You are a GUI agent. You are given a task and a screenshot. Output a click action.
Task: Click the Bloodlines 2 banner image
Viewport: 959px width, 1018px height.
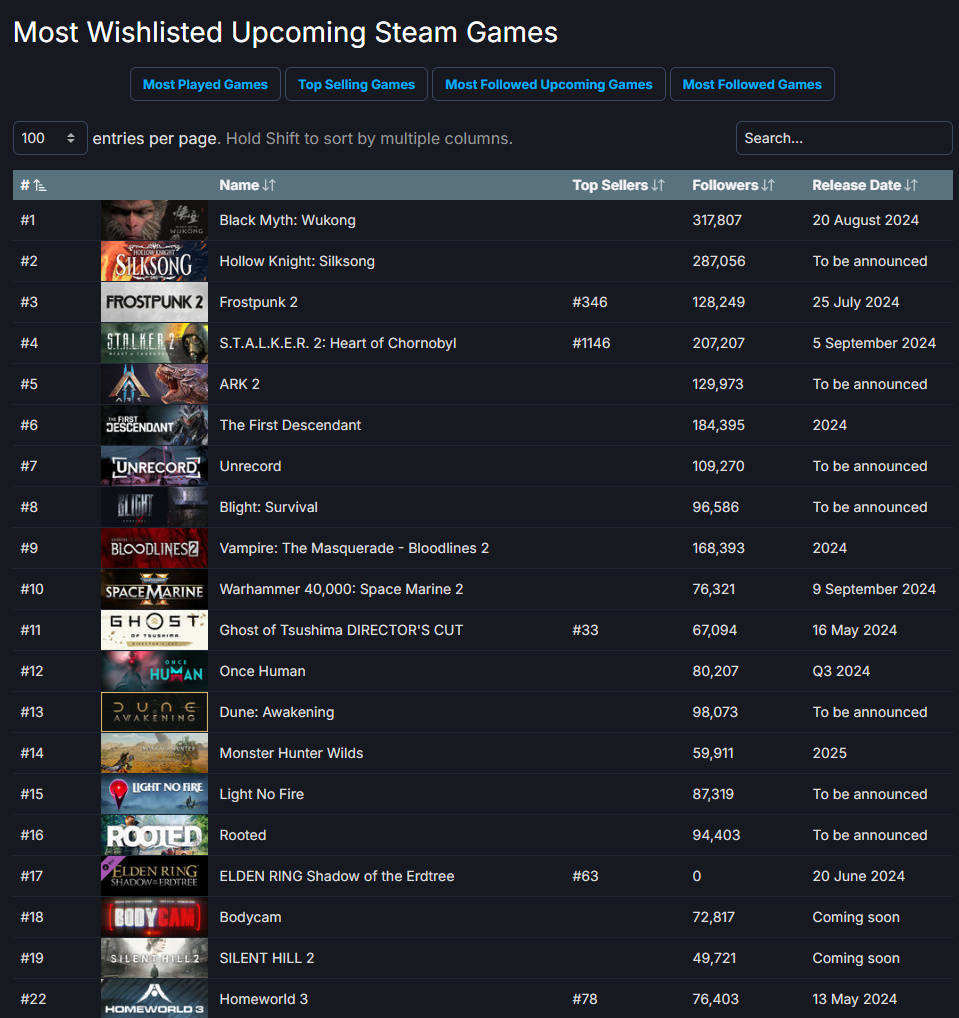[155, 548]
